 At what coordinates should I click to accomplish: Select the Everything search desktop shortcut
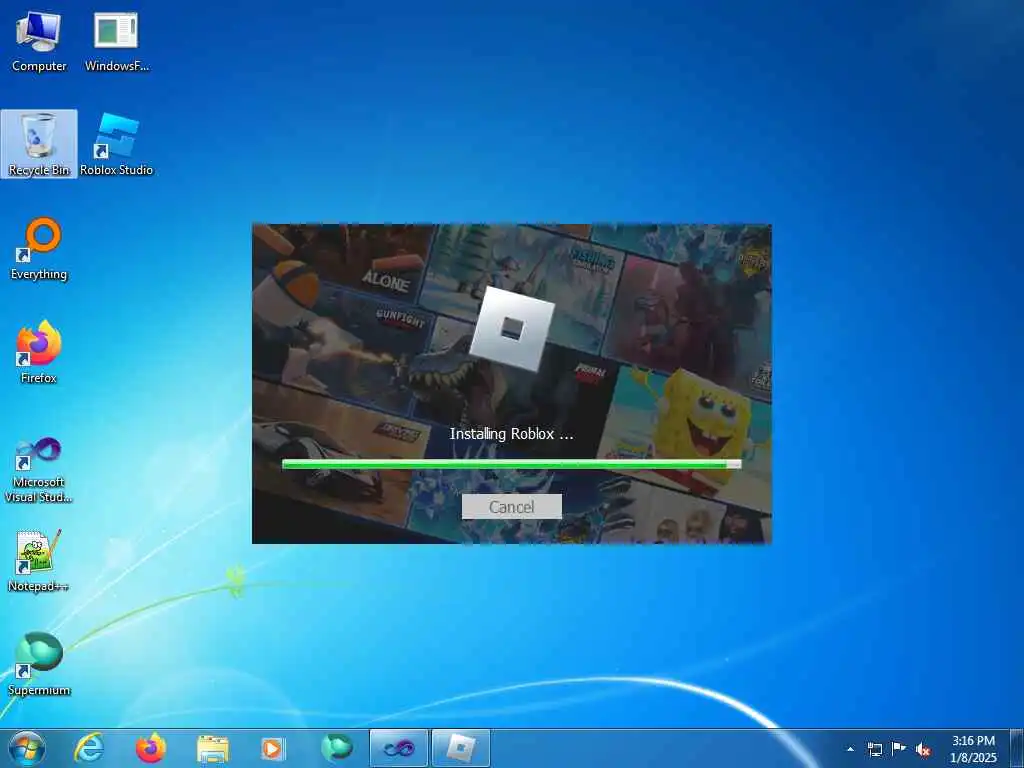pos(39,249)
